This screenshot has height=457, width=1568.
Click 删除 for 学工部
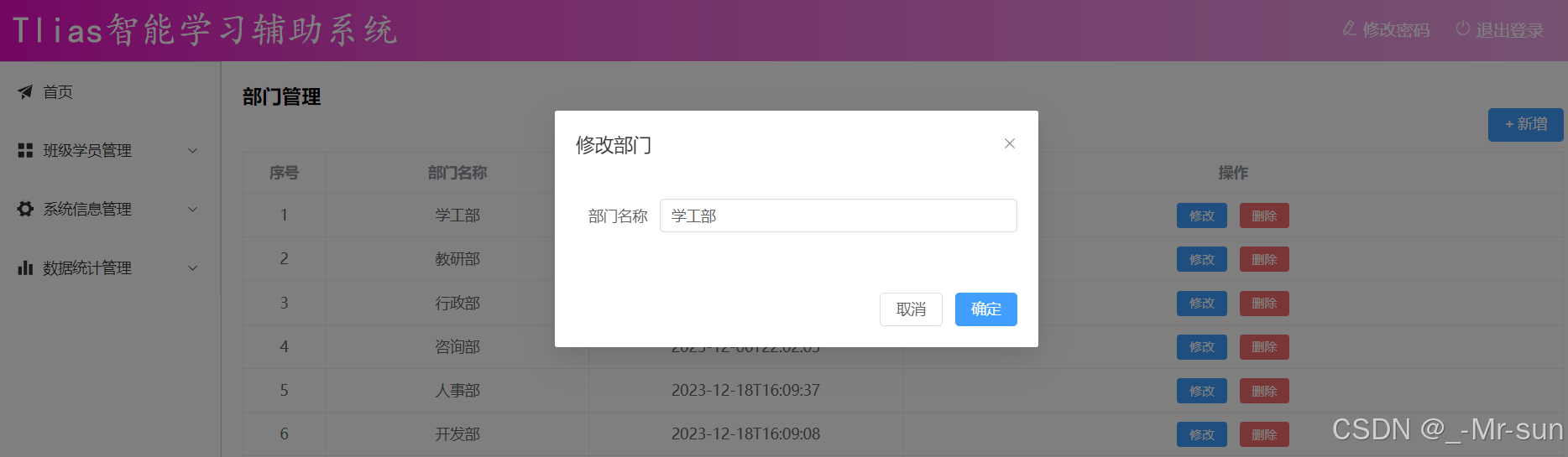pyautogui.click(x=1264, y=216)
